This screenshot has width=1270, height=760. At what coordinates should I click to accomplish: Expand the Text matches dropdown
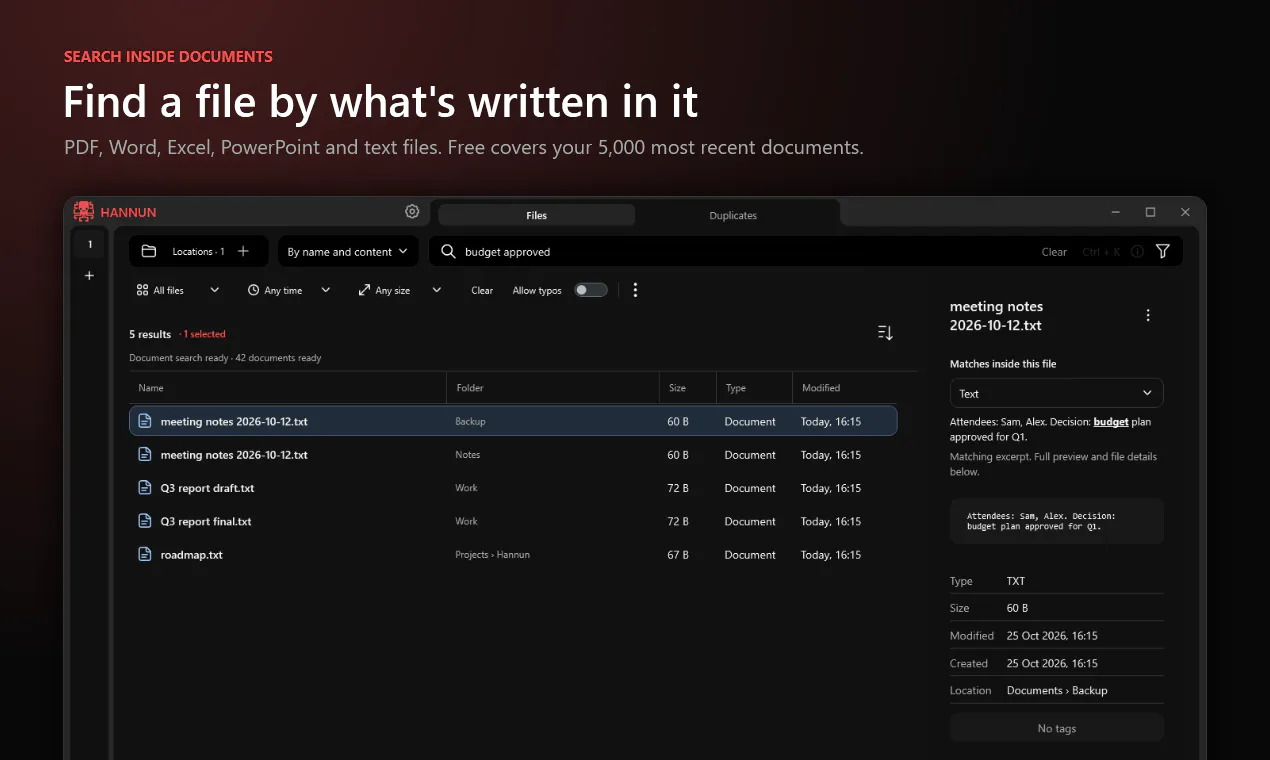tap(1056, 393)
